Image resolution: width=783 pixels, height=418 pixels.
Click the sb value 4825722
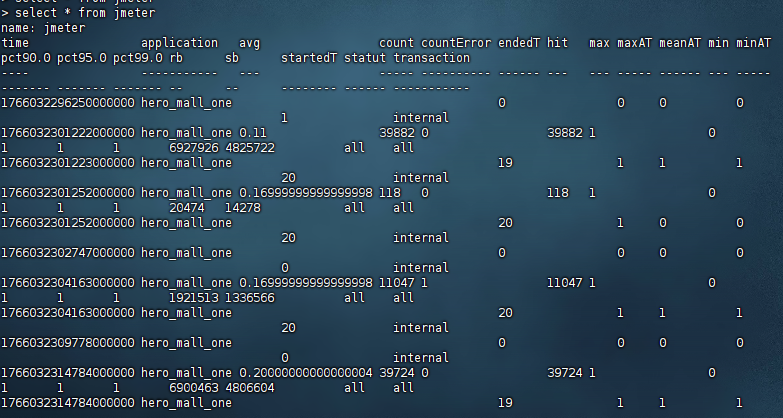click(x=249, y=148)
